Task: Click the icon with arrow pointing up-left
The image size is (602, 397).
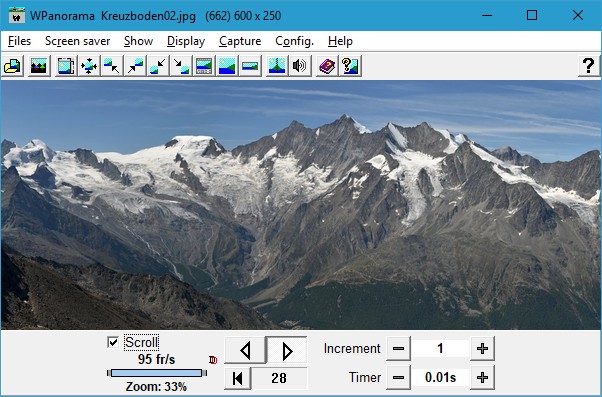Action: click(112, 66)
